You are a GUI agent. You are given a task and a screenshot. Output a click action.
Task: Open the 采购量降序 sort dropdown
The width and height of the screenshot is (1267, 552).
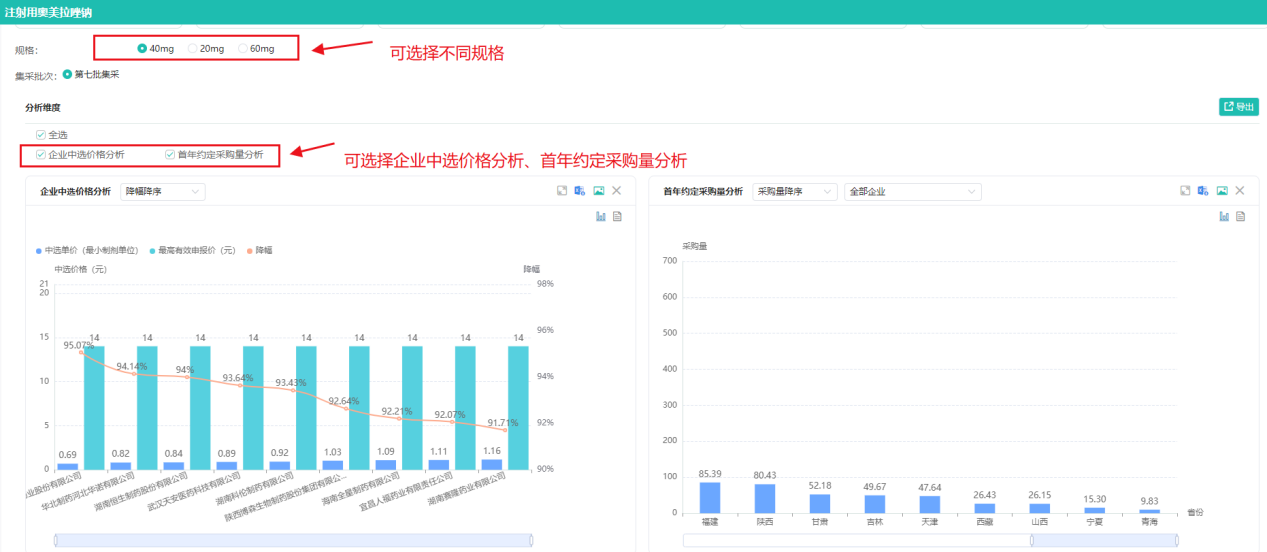pyautogui.click(x=795, y=191)
